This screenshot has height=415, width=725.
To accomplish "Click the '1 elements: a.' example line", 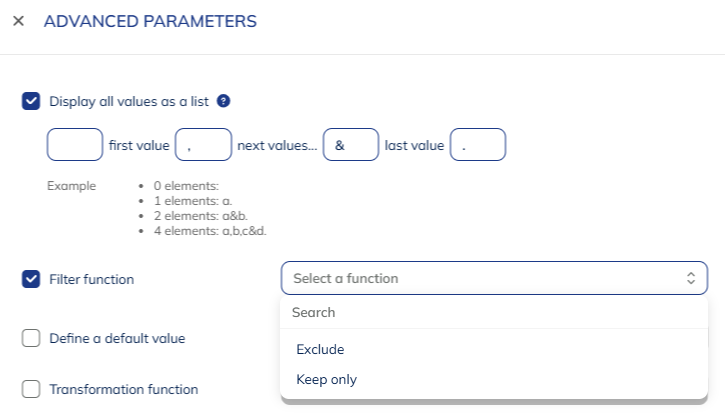I will (193, 201).
